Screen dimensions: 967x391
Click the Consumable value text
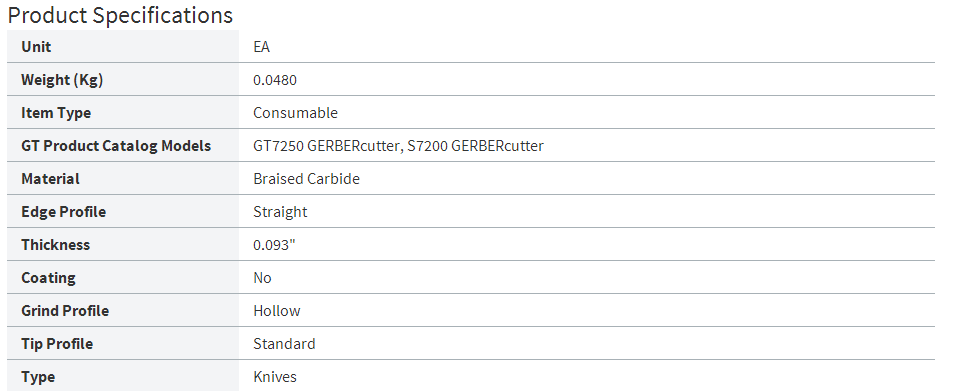295,113
